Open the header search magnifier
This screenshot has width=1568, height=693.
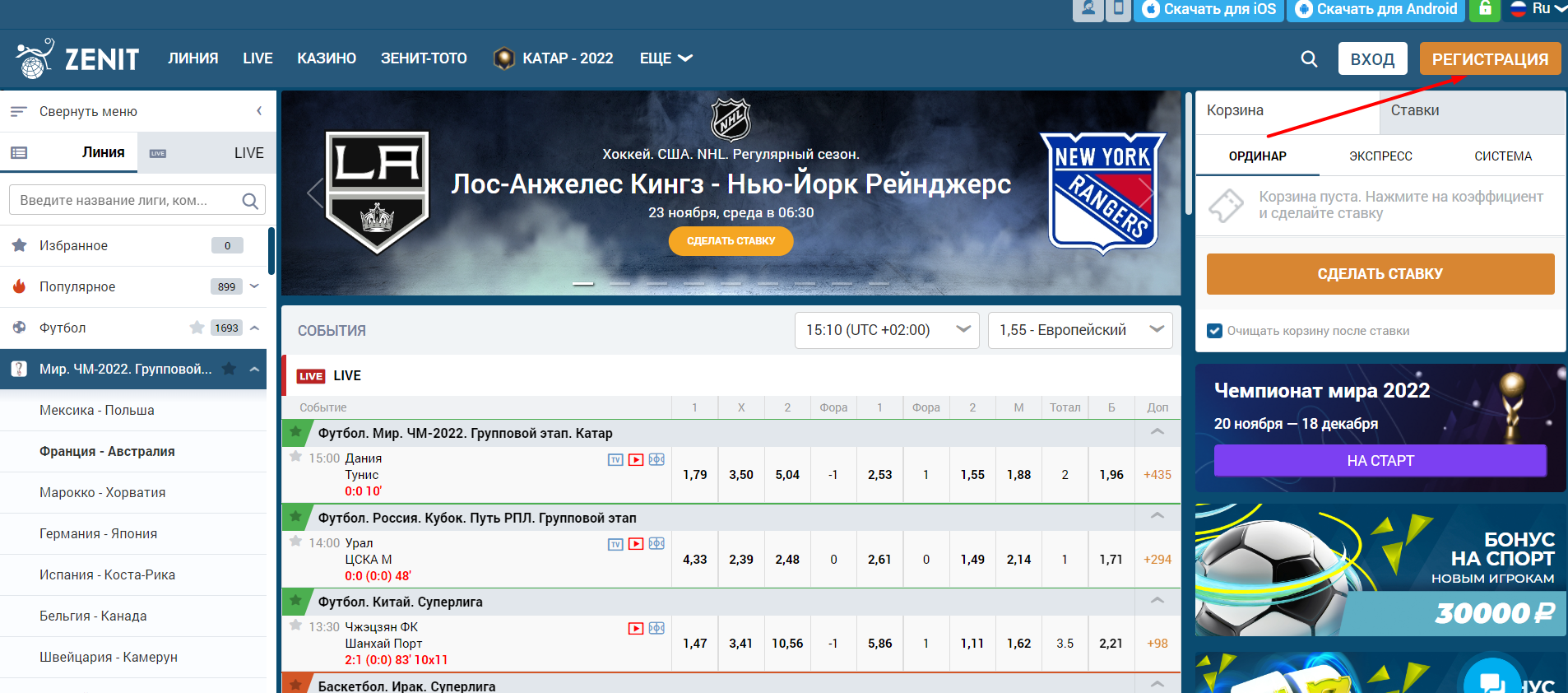tap(1309, 59)
